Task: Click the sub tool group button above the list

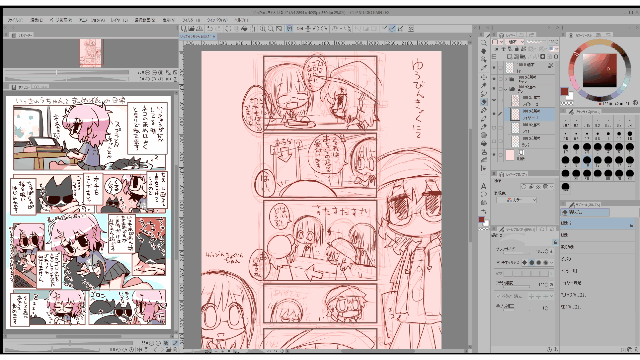Action: [585, 212]
